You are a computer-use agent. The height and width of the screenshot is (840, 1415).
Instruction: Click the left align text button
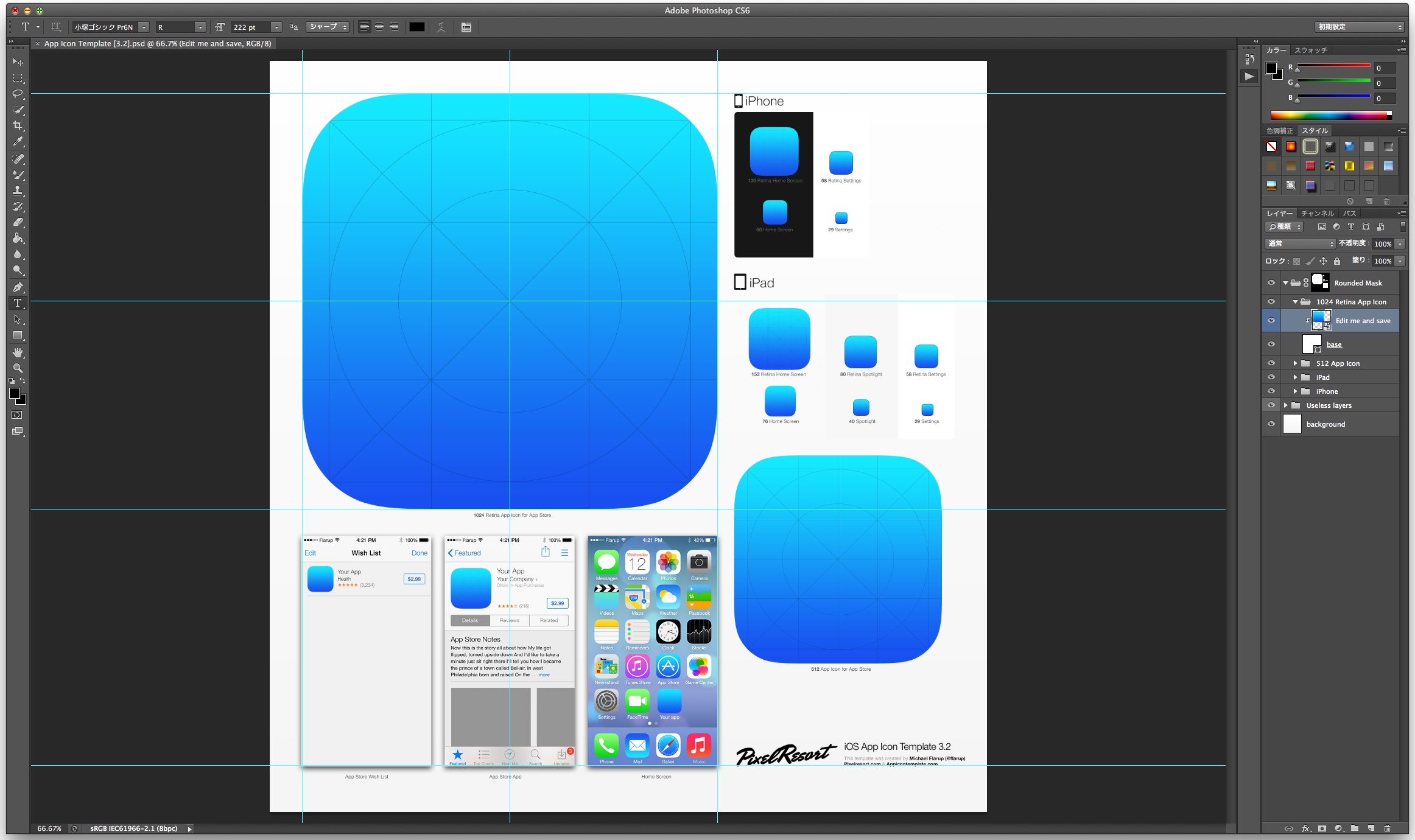pos(364,27)
